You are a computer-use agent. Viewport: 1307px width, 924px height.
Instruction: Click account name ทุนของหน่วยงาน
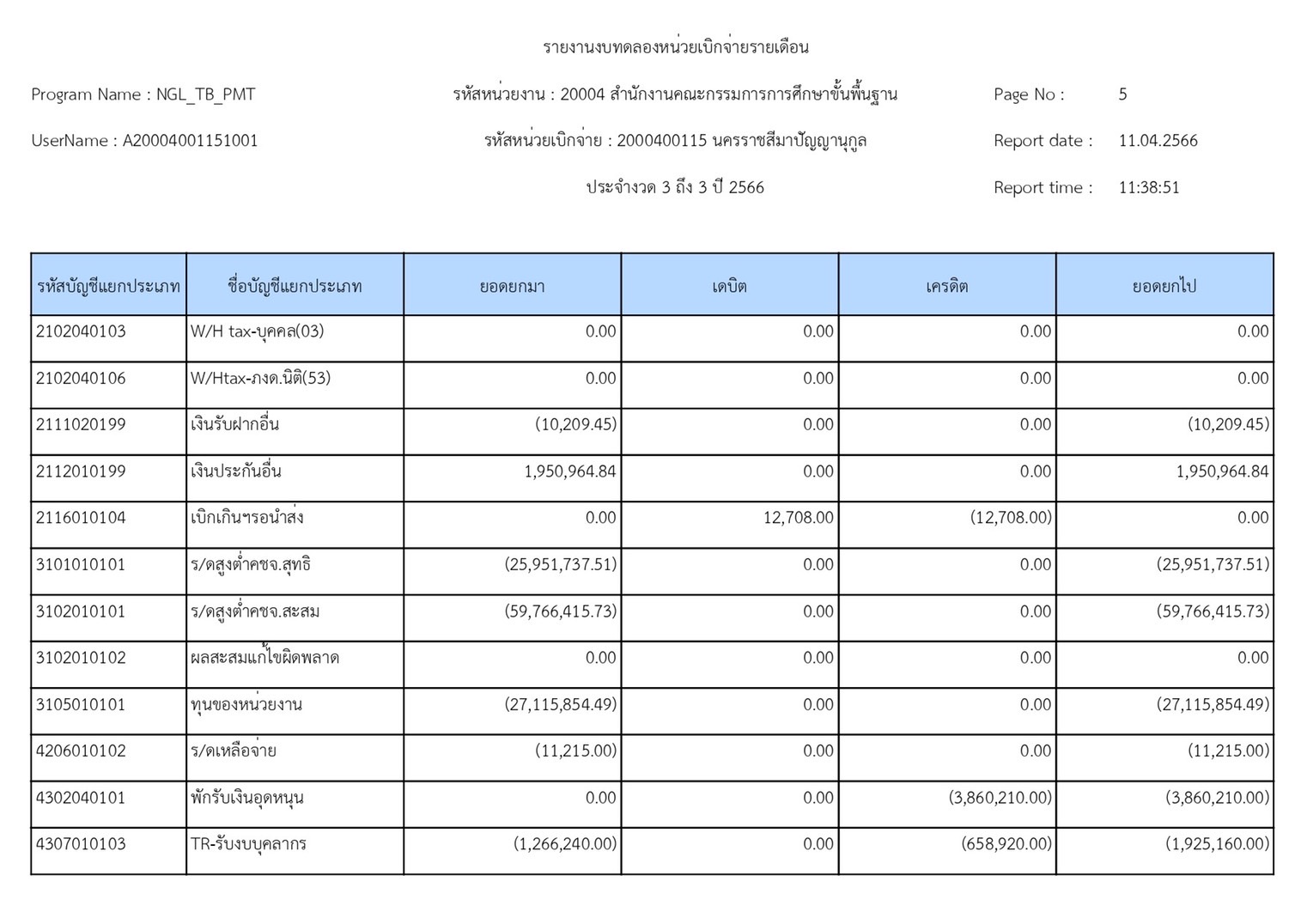(246, 705)
